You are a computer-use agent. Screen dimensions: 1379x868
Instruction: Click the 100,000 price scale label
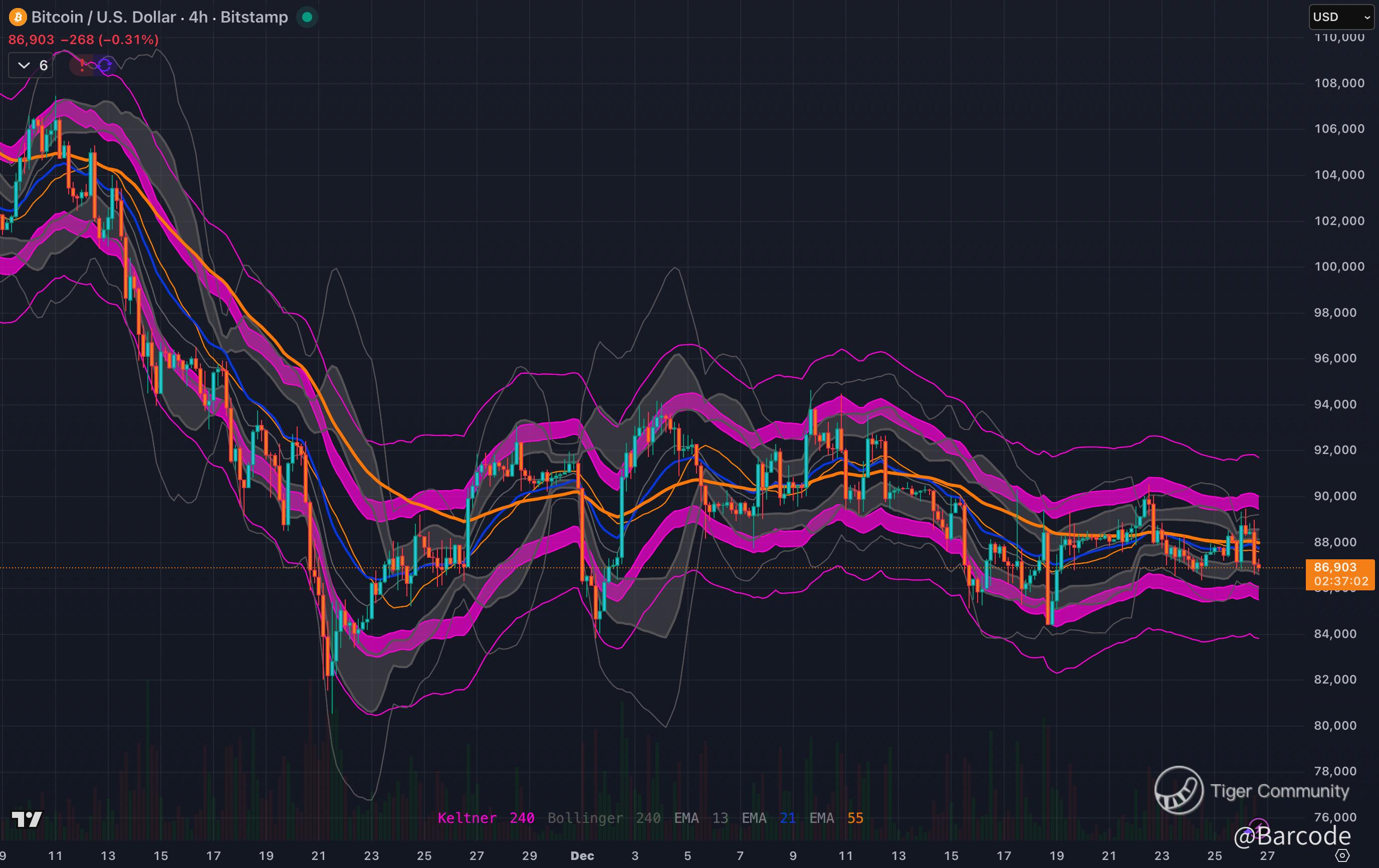tap(1339, 266)
